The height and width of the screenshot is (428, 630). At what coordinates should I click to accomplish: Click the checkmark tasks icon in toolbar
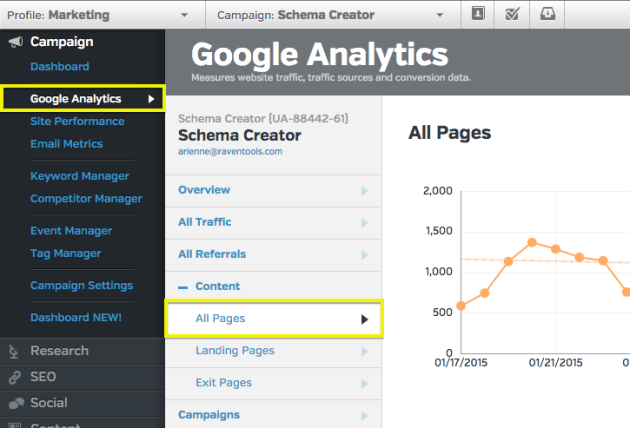[x=512, y=14]
